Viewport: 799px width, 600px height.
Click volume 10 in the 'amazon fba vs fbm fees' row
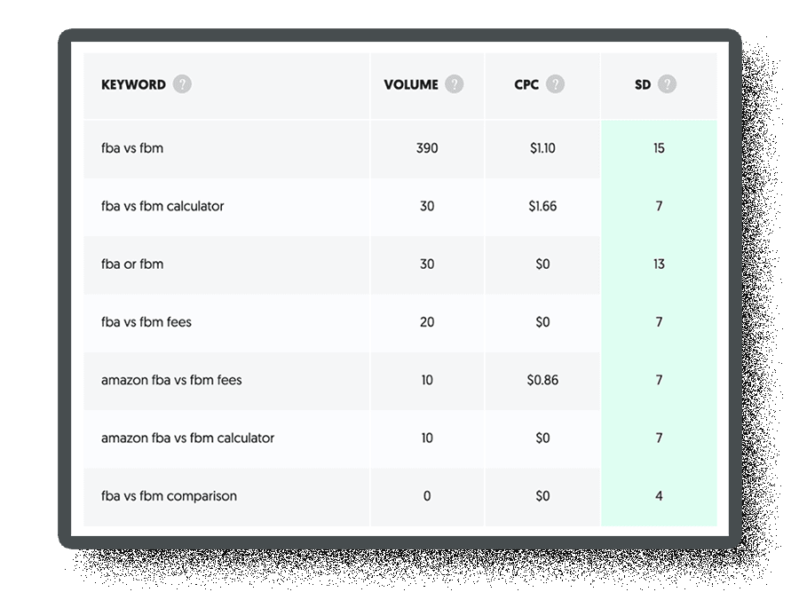tap(427, 380)
